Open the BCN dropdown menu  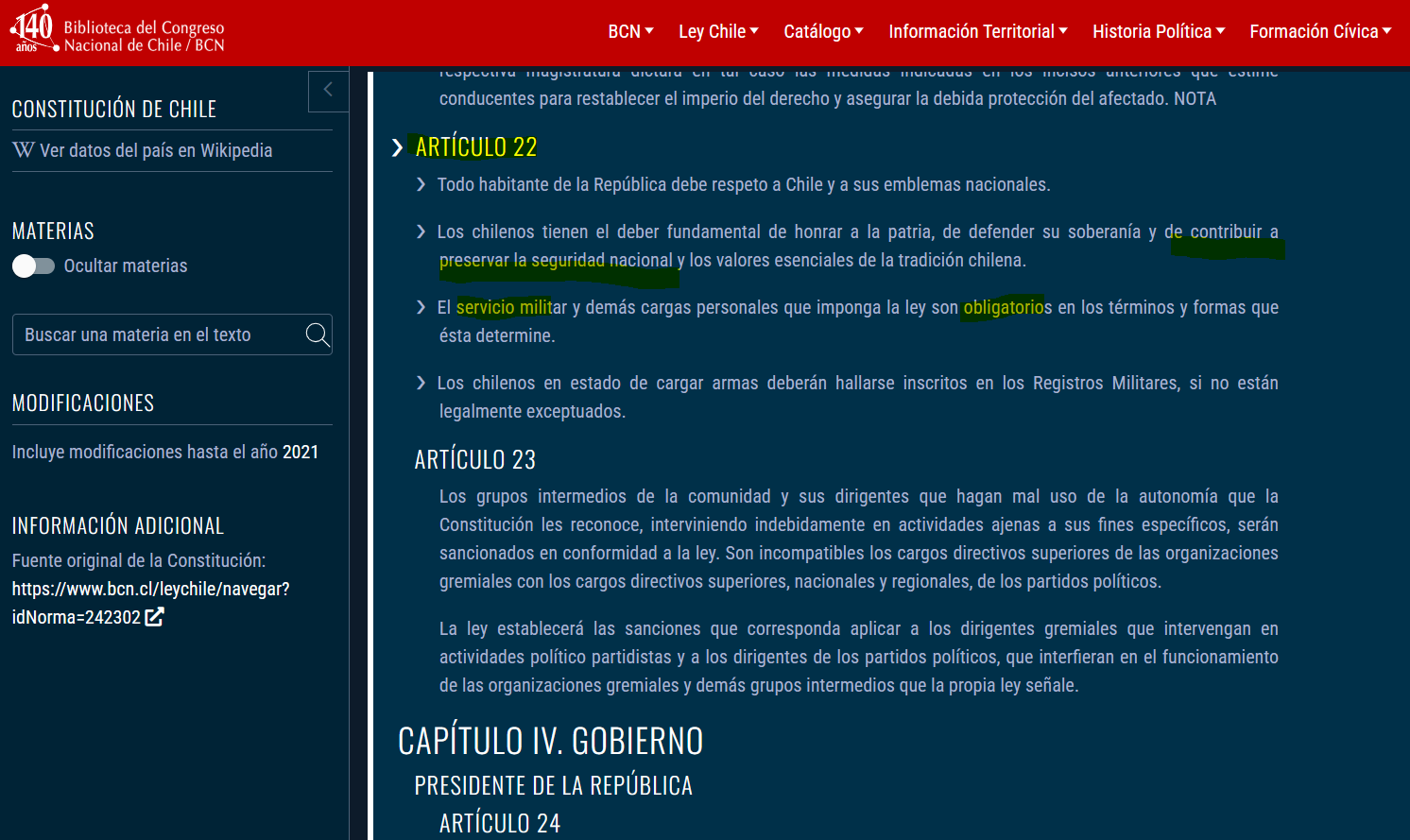[630, 31]
